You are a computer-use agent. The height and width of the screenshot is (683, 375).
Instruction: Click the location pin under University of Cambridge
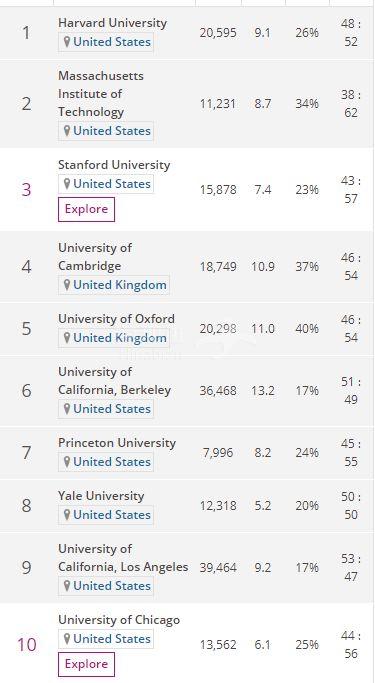pos(67,285)
